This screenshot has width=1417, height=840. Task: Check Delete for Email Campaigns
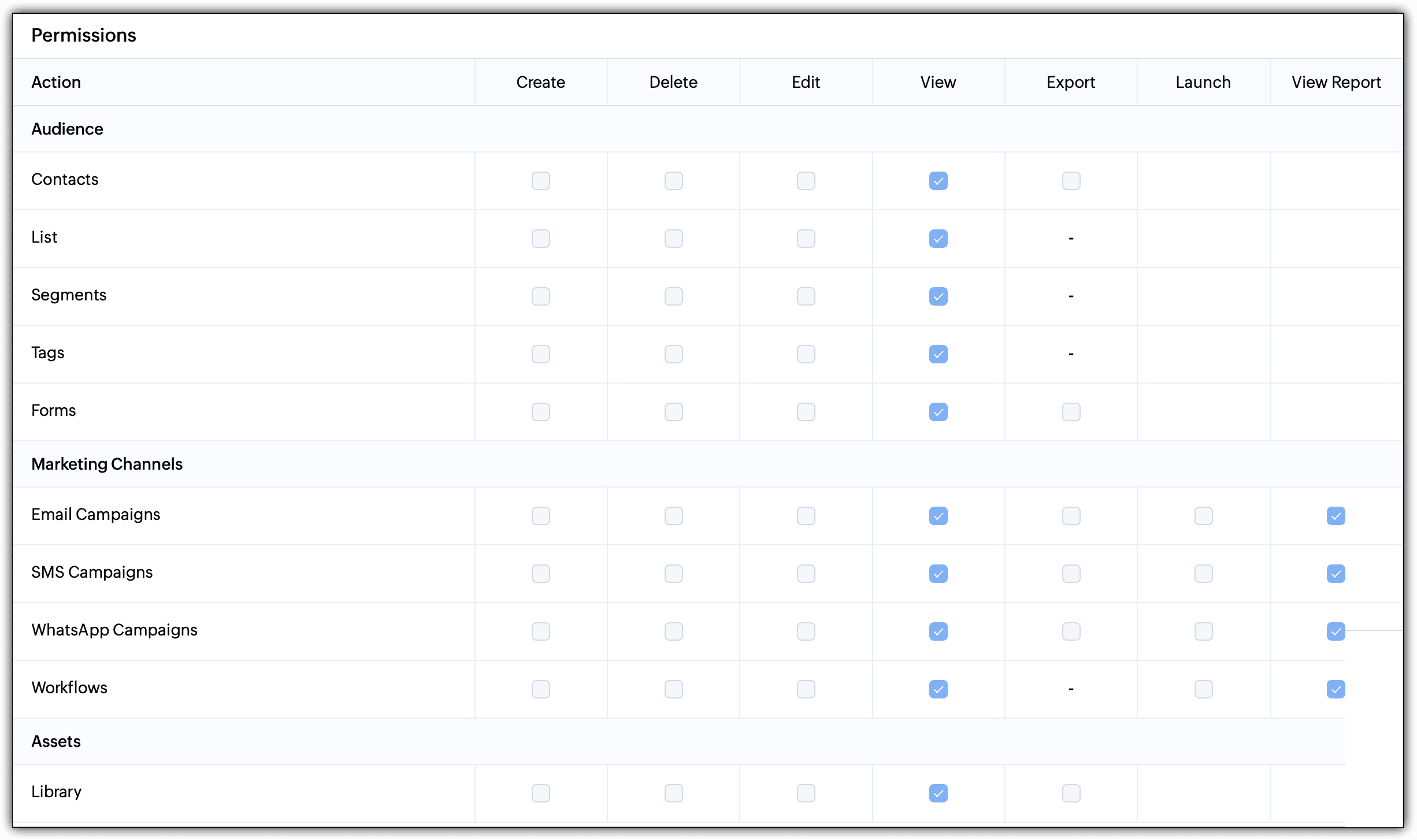(x=673, y=516)
